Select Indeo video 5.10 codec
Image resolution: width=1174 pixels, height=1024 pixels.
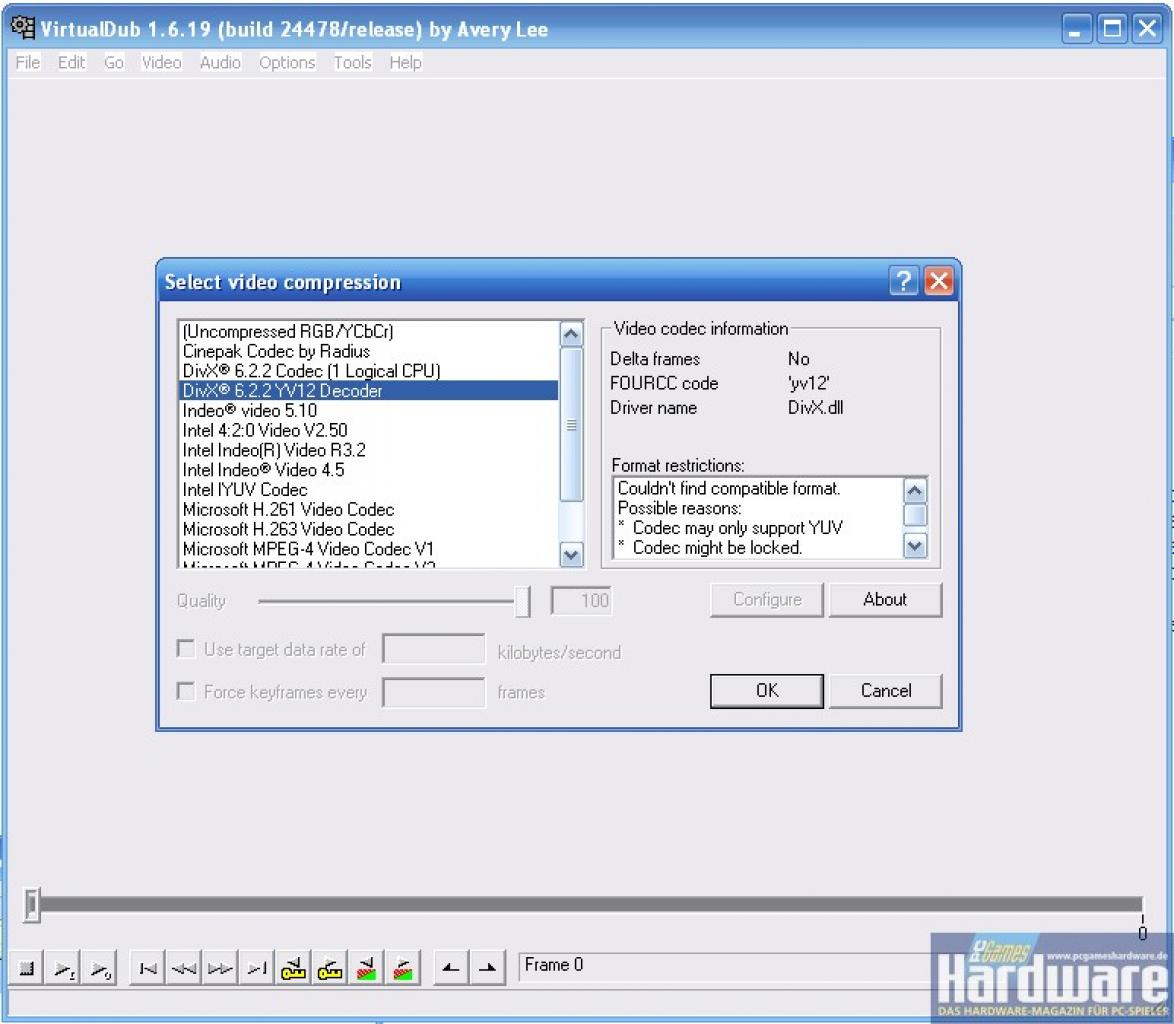370,410
